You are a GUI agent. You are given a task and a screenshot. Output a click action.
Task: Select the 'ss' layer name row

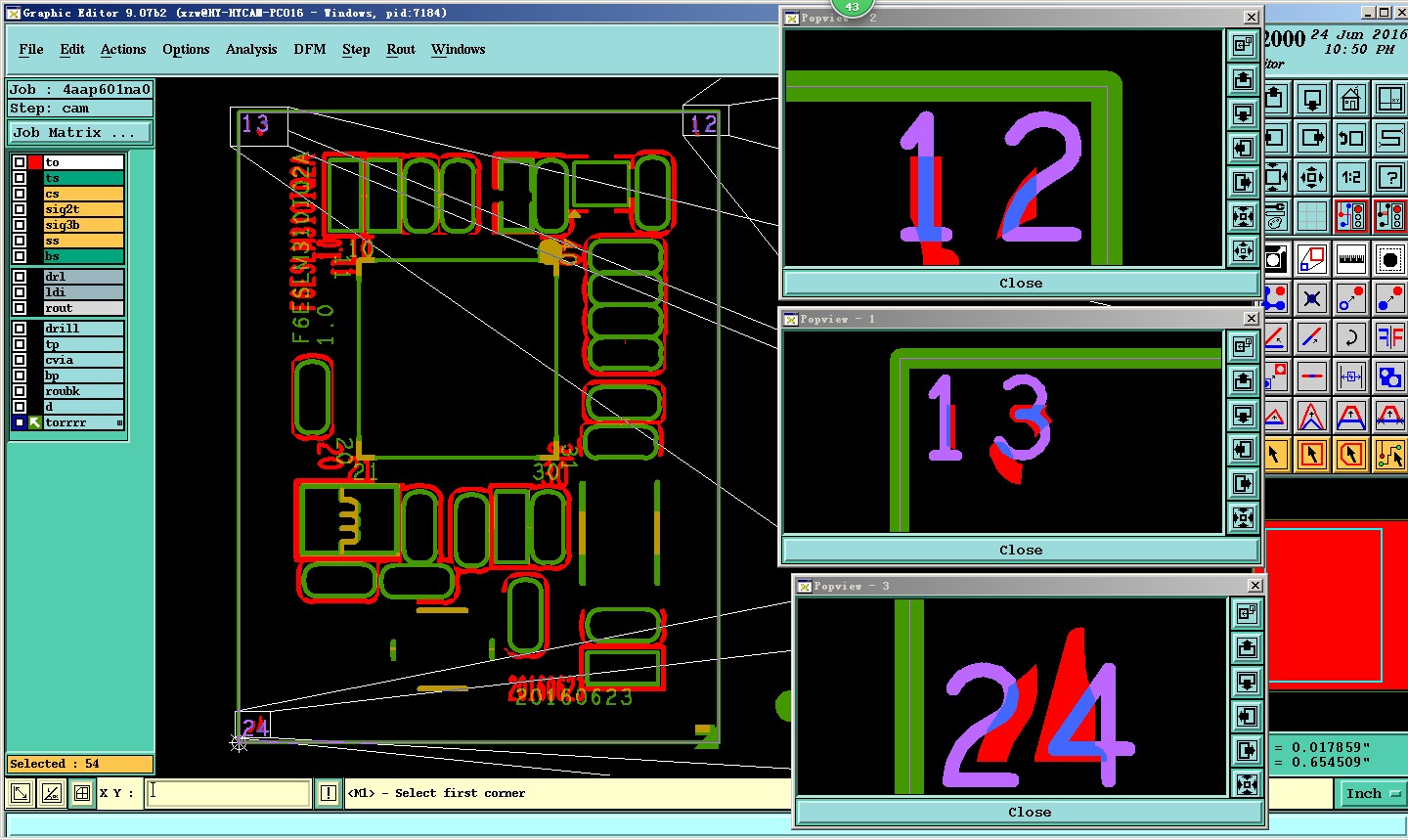[x=84, y=241]
